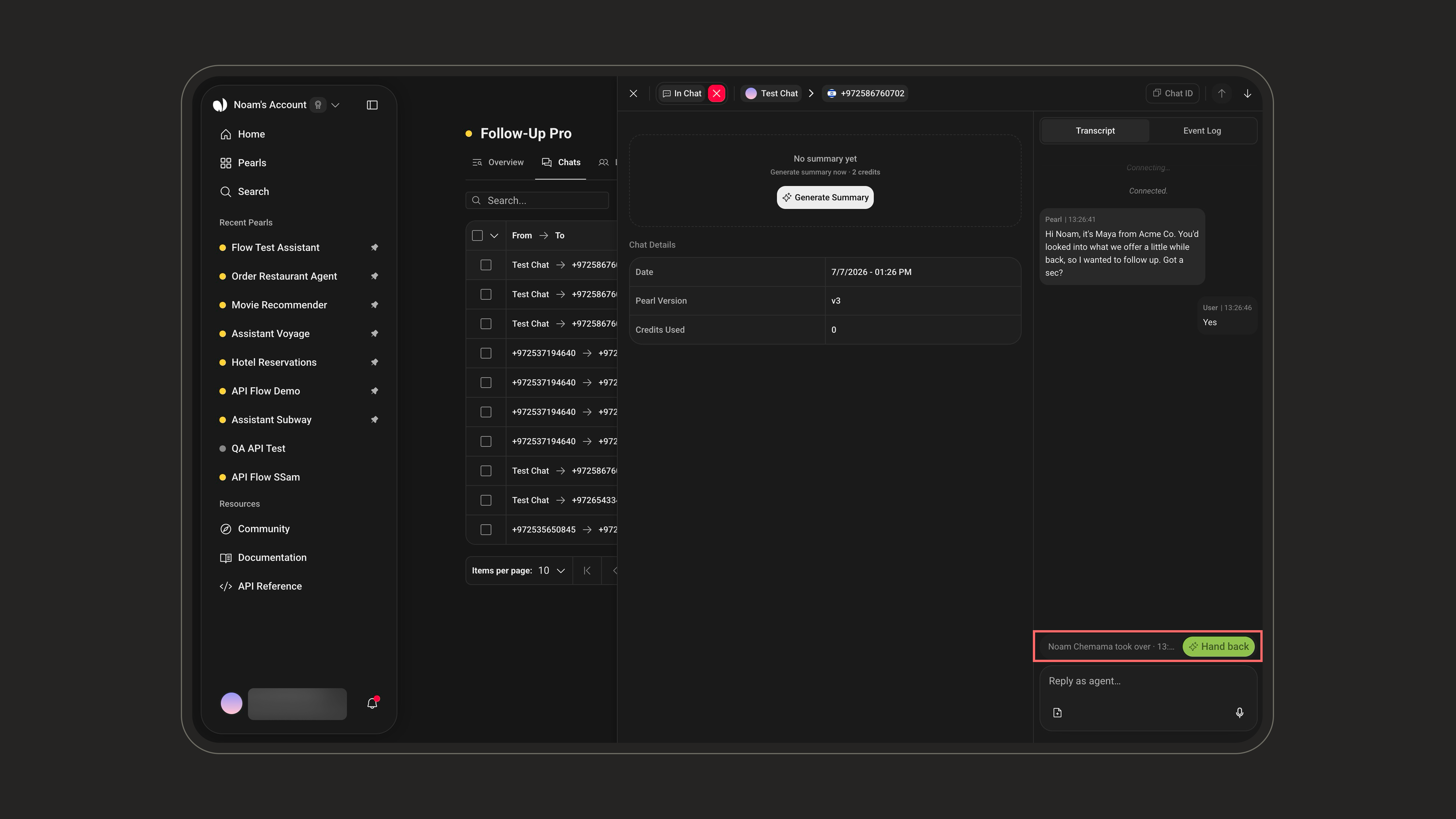Start voice input microphone

tap(1240, 713)
